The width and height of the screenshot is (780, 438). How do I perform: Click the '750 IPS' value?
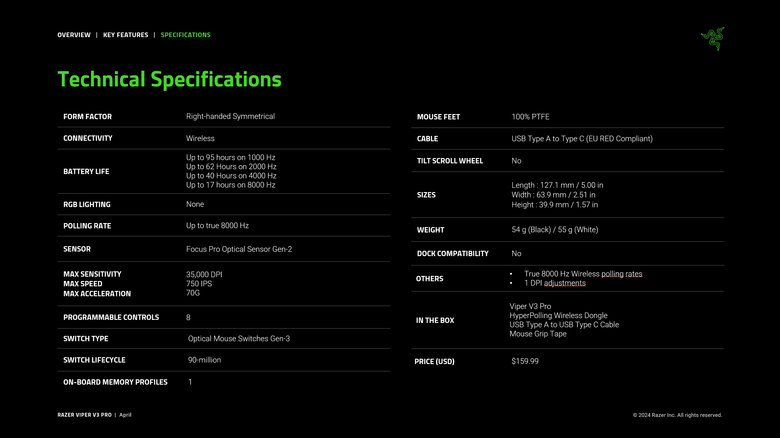(x=199, y=284)
